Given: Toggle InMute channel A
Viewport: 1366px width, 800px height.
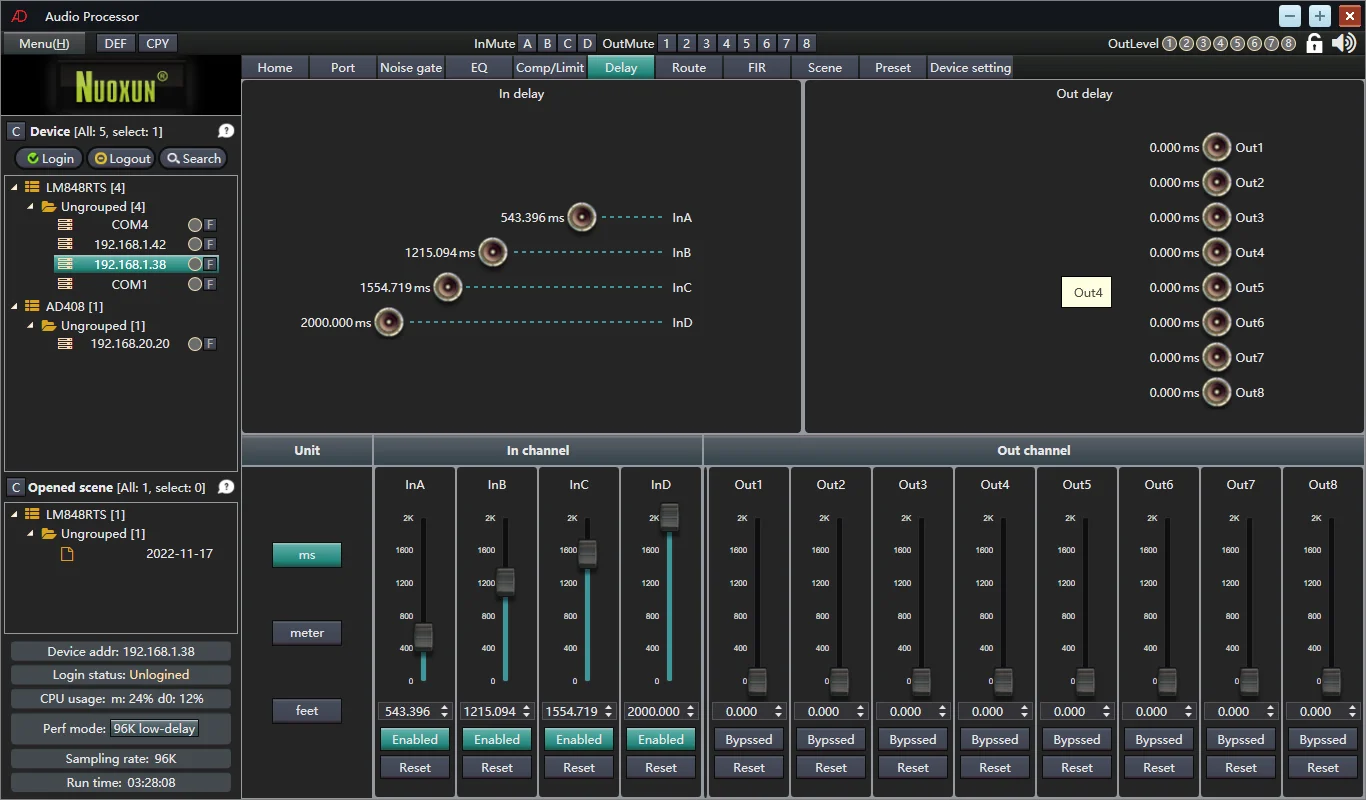Looking at the screenshot, I should pyautogui.click(x=527, y=43).
